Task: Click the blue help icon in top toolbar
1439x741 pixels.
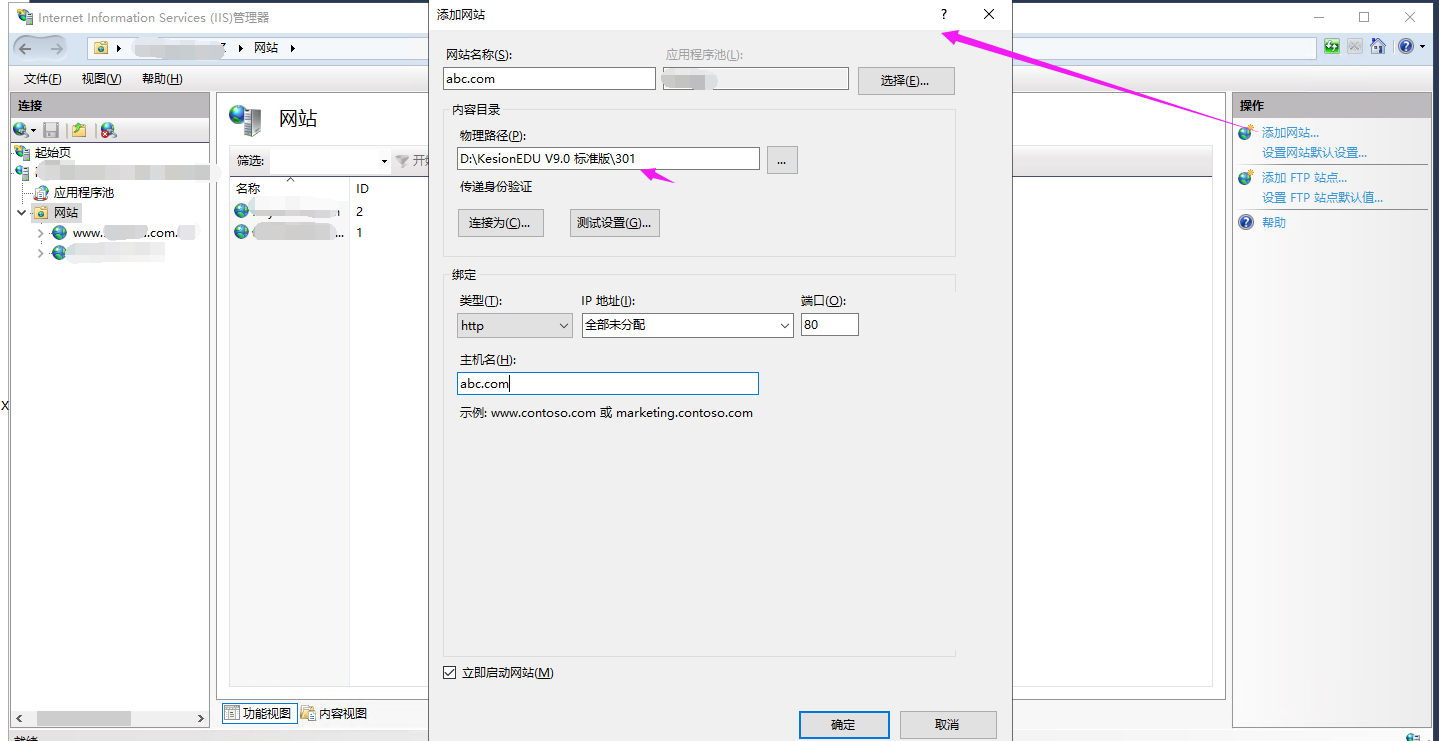Action: click(1405, 46)
